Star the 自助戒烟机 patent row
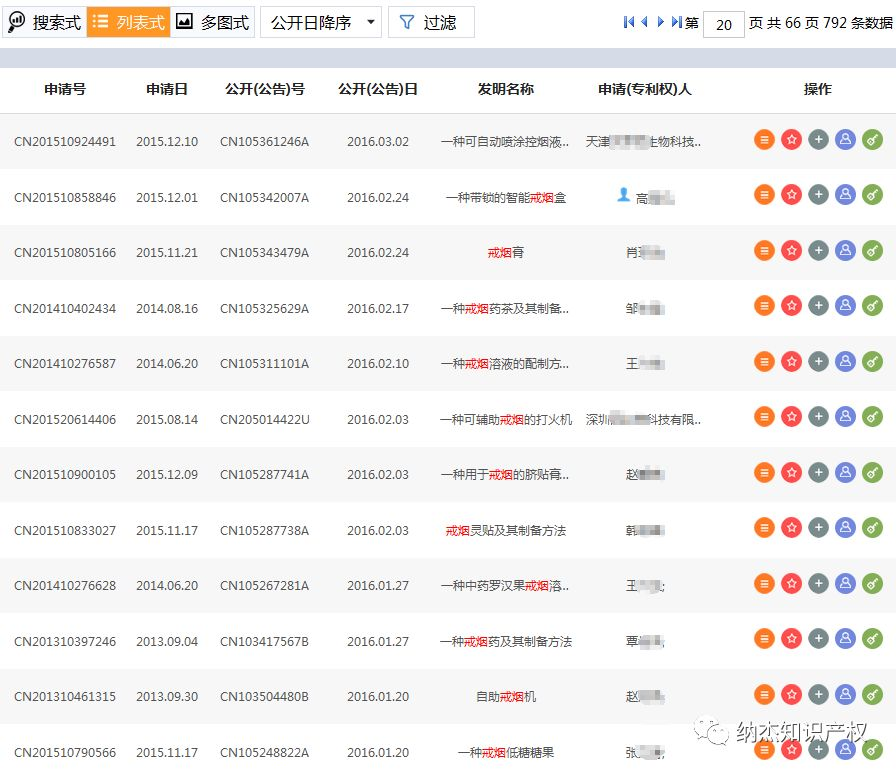The image size is (896, 771). [791, 694]
